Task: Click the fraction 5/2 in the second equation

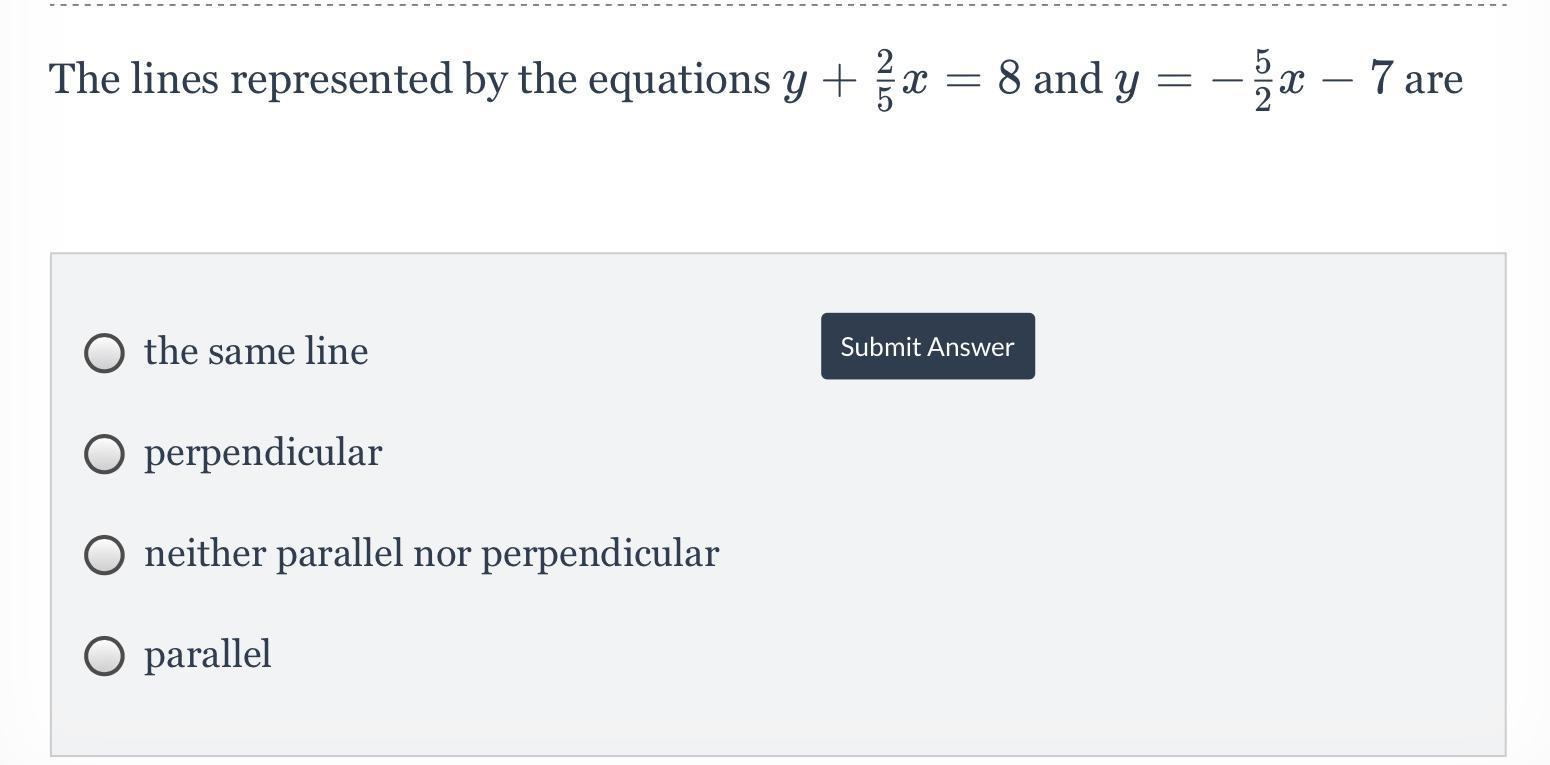Action: coord(1262,79)
